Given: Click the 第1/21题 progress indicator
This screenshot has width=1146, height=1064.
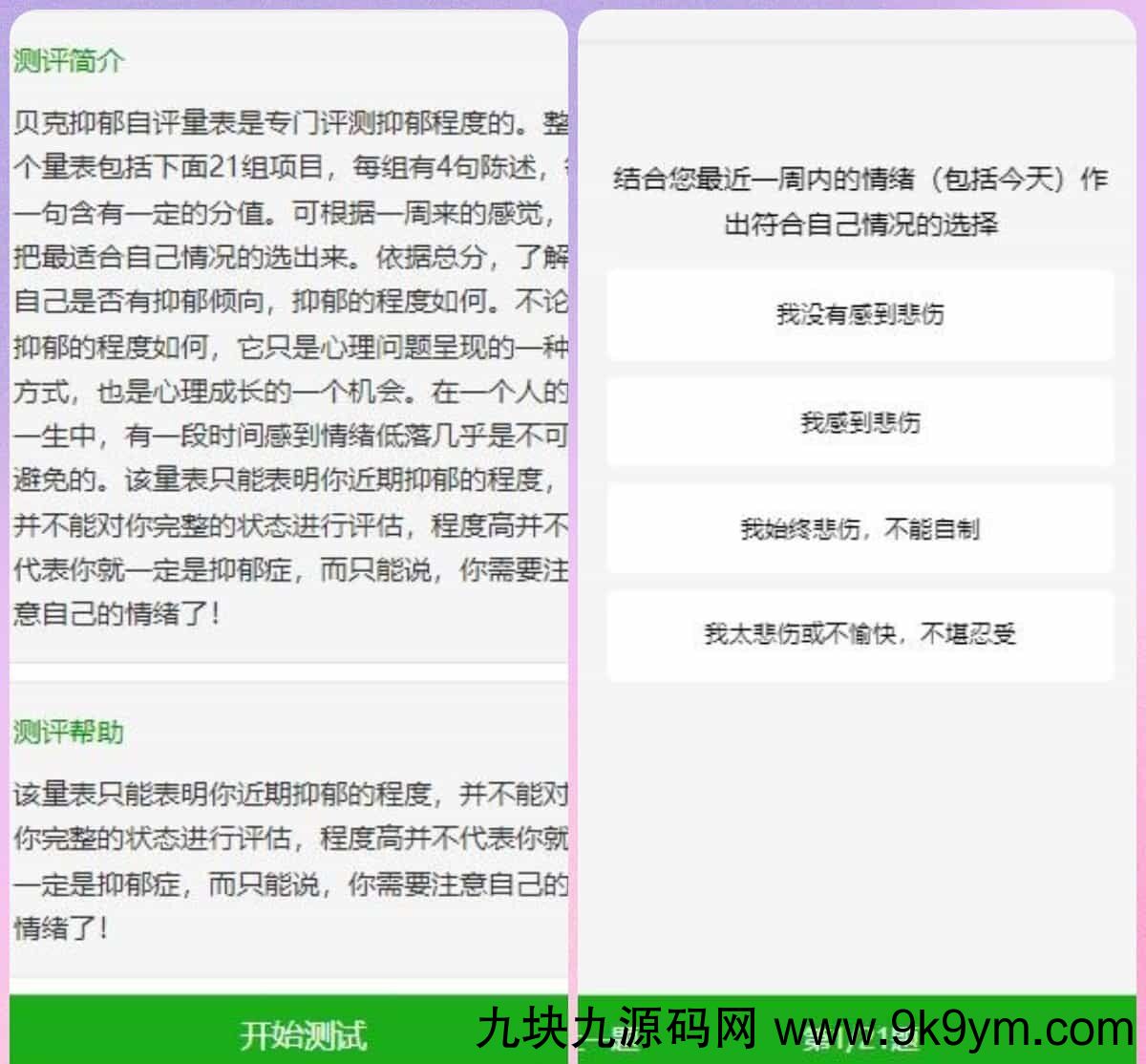Looking at the screenshot, I should pos(859,1036).
